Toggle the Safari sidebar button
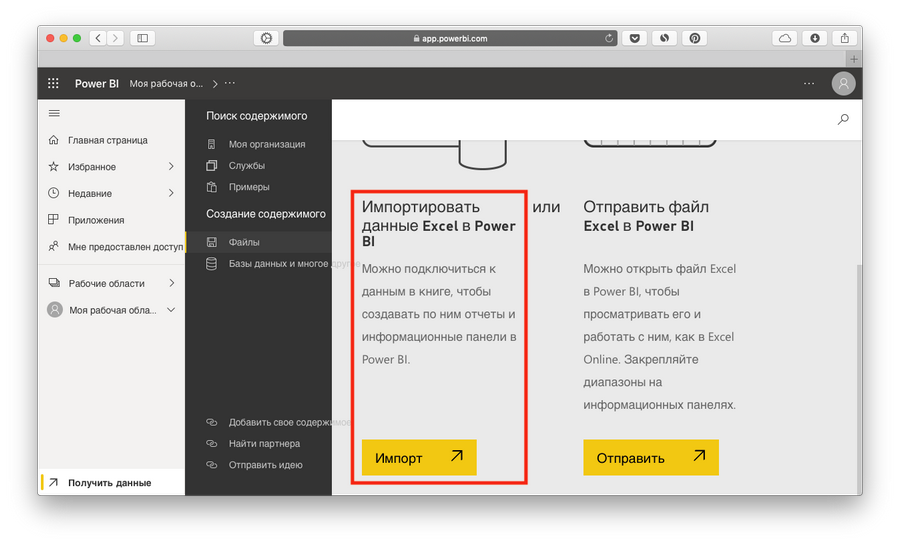900x545 pixels. coord(142,38)
